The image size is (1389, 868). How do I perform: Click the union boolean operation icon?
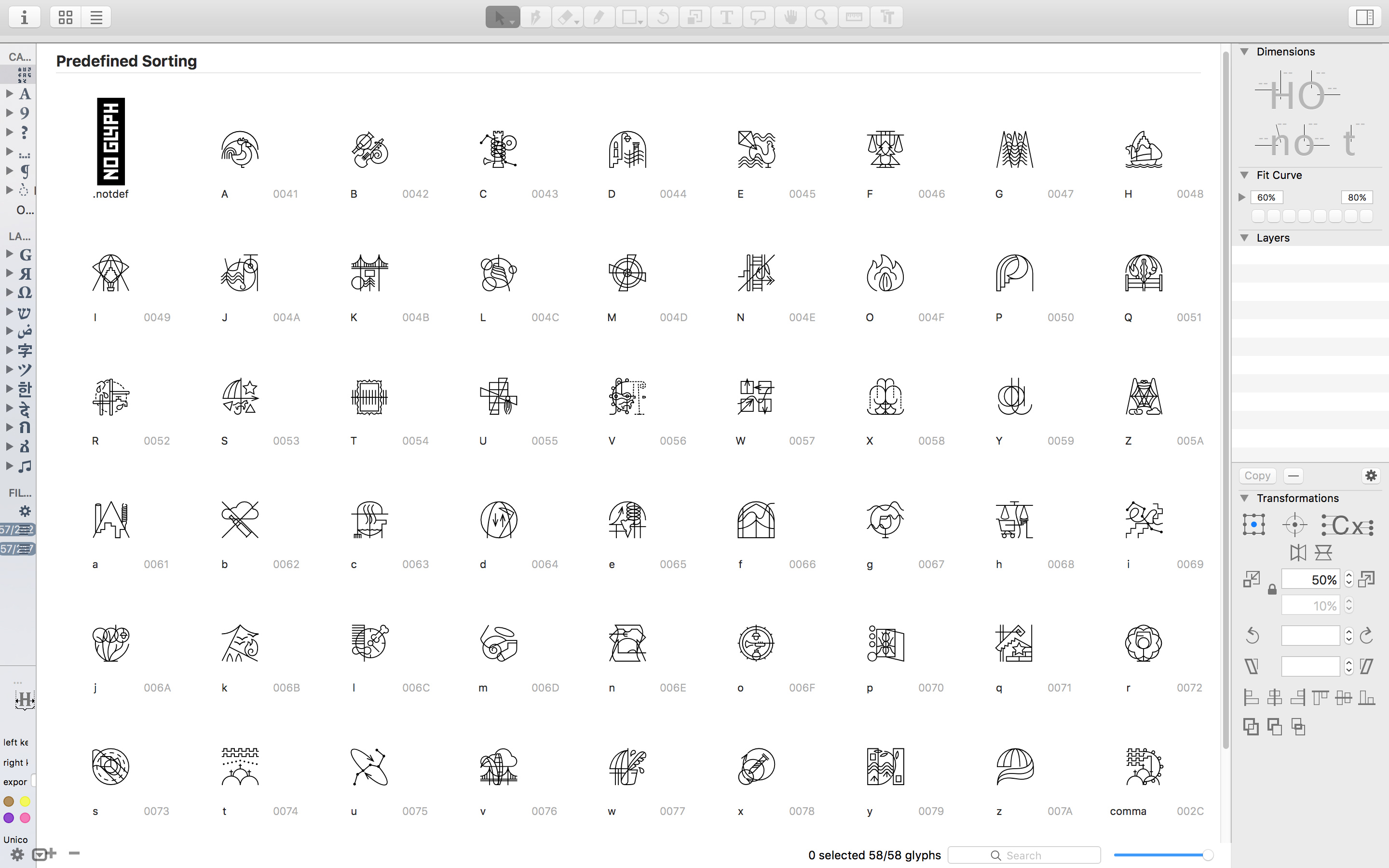point(1251,727)
